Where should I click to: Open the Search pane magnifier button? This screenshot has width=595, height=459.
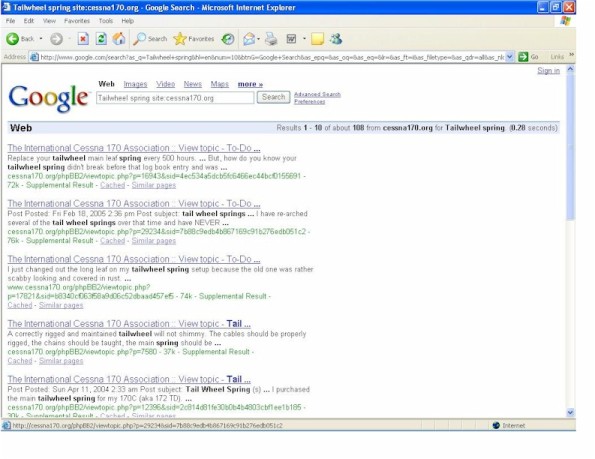(150, 39)
